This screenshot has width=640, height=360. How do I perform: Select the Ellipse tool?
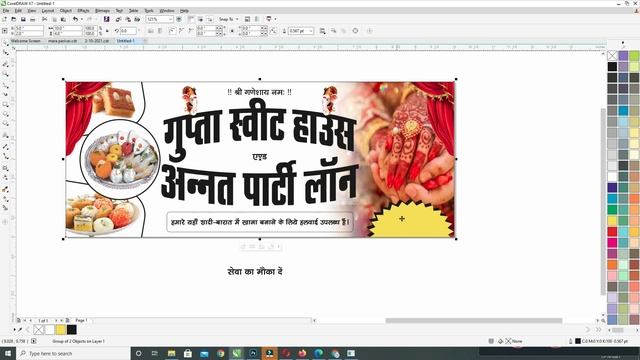click(5, 114)
